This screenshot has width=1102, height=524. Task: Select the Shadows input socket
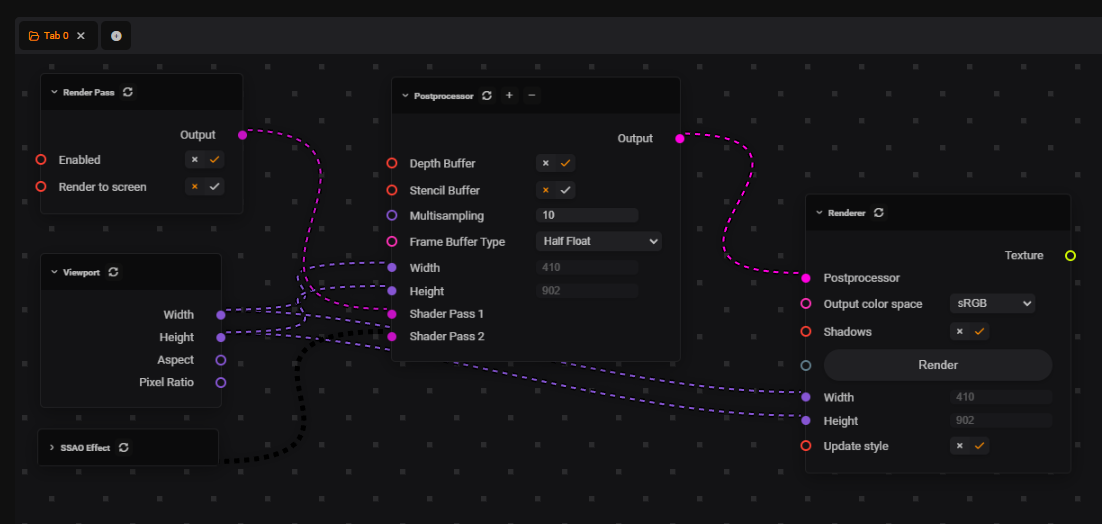(806, 332)
